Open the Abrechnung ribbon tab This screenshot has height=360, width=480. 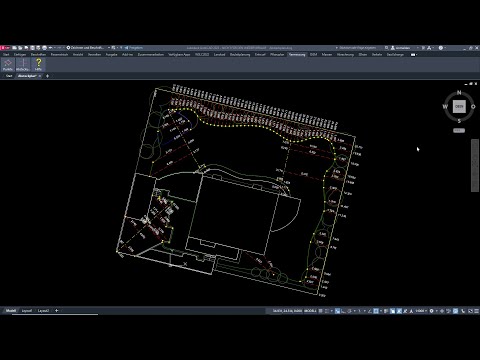point(345,55)
